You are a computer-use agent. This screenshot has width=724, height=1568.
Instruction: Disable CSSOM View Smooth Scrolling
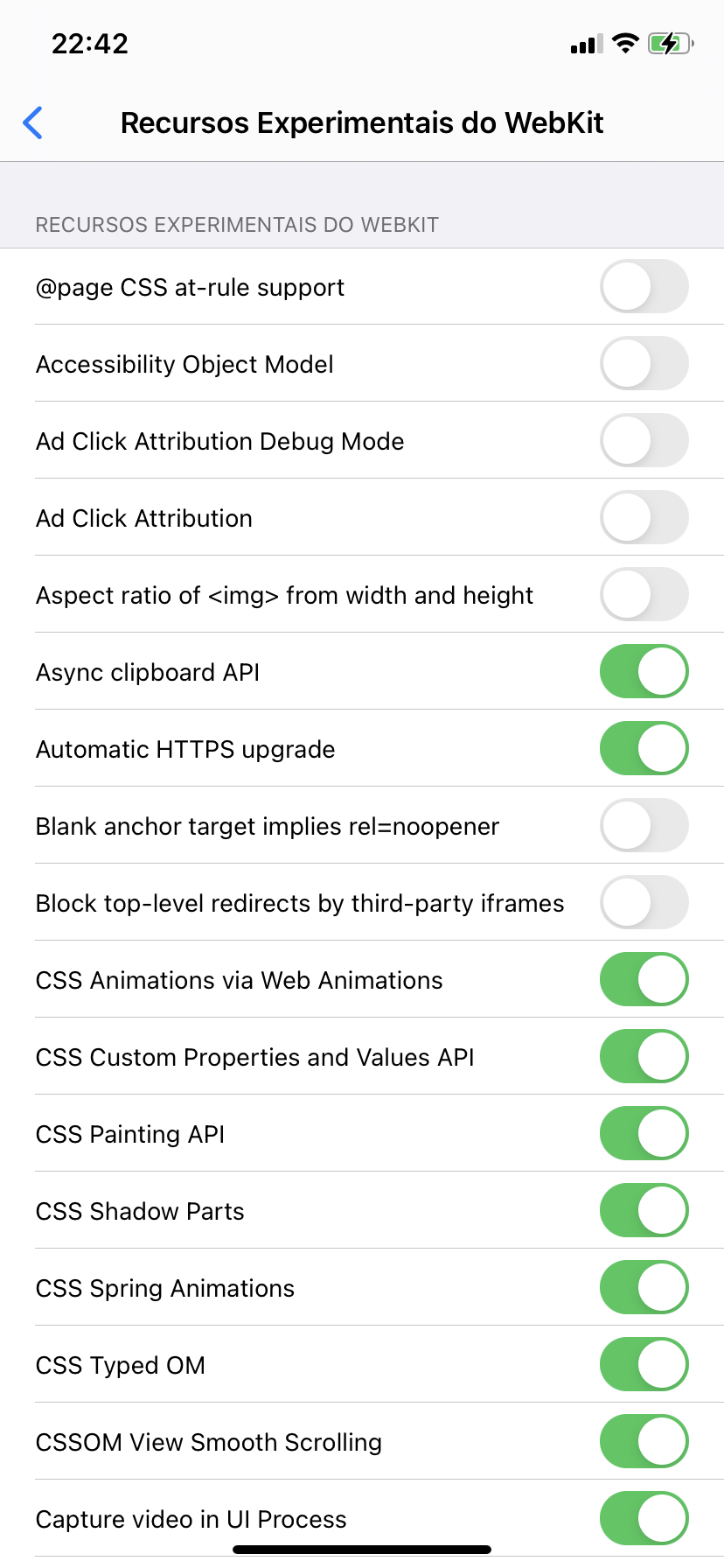644,1441
